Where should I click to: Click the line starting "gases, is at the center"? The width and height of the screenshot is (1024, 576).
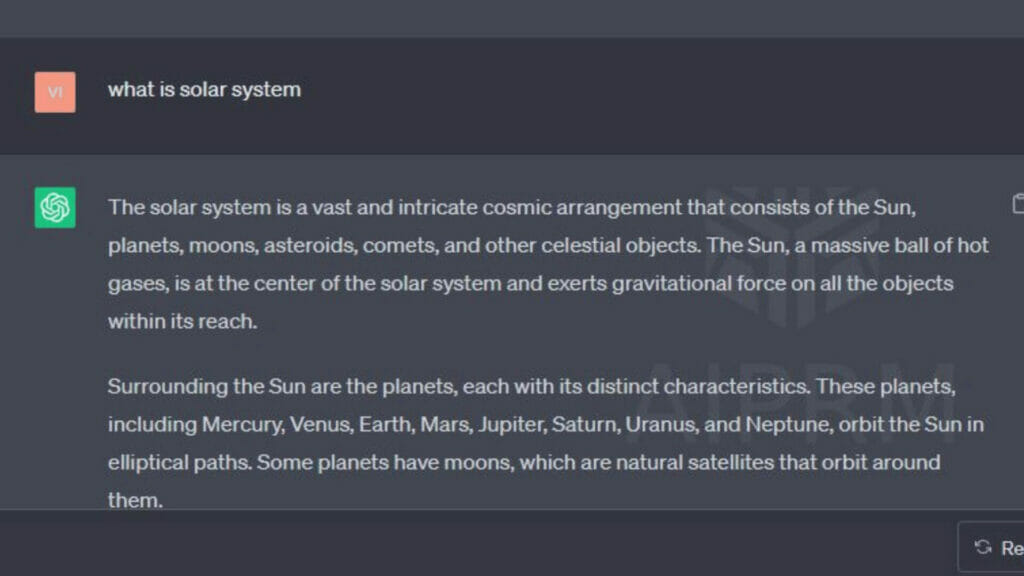(530, 283)
